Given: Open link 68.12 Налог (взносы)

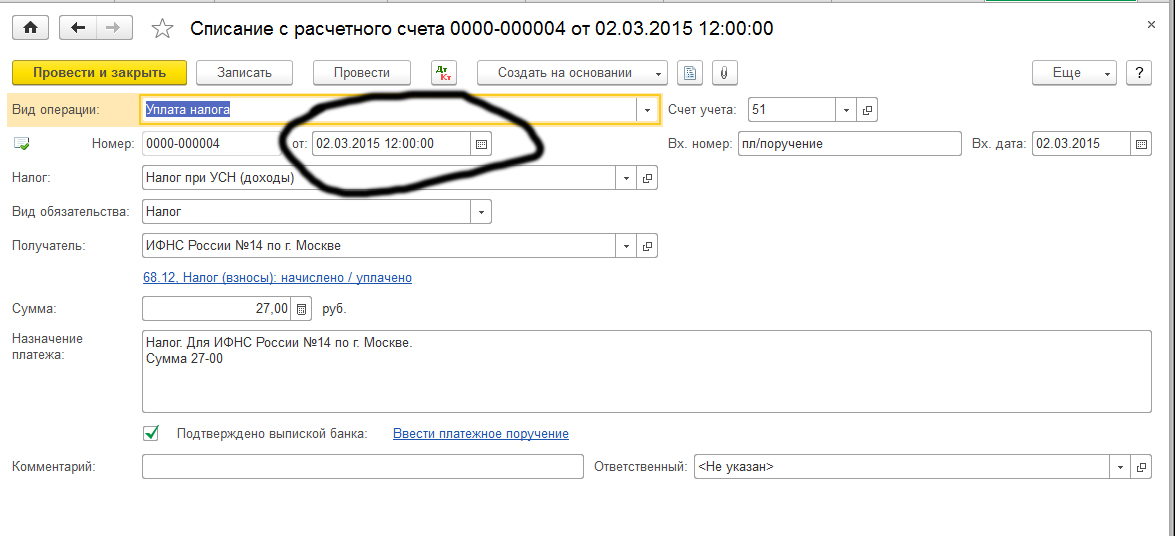Looking at the screenshot, I should pos(277,277).
